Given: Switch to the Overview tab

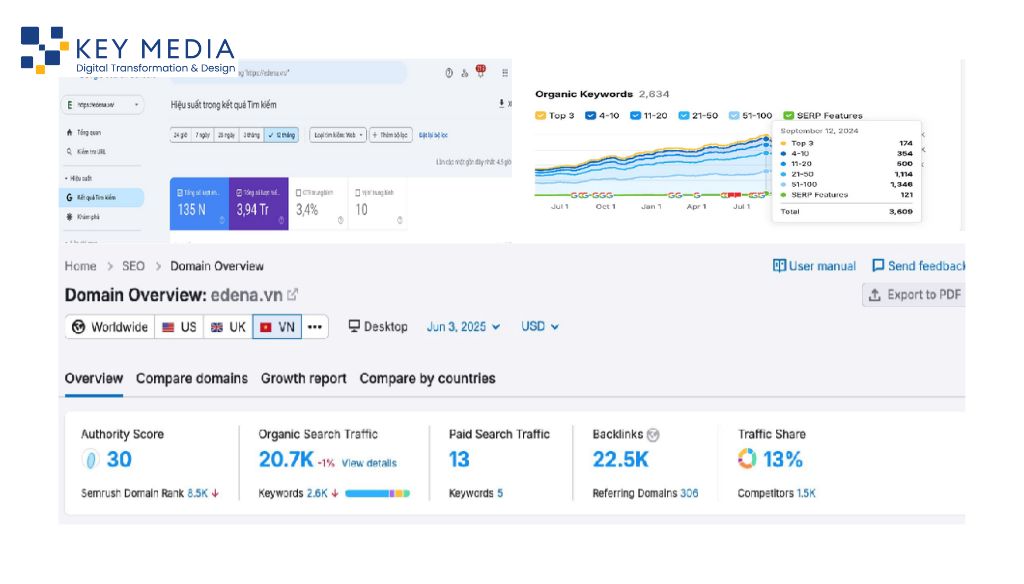Looking at the screenshot, I should [93, 378].
